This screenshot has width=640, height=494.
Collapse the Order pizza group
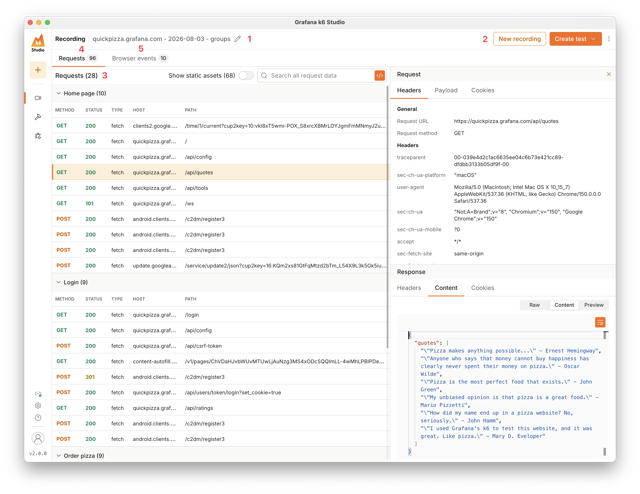click(58, 456)
